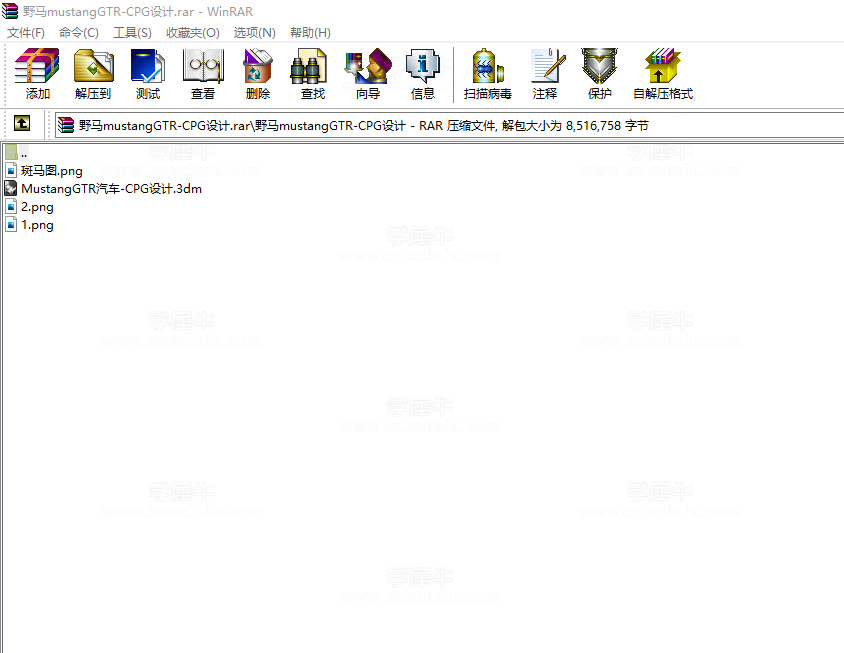The width and height of the screenshot is (844, 653).
Task: Select file name 斑马图.png
Action: pos(52,171)
